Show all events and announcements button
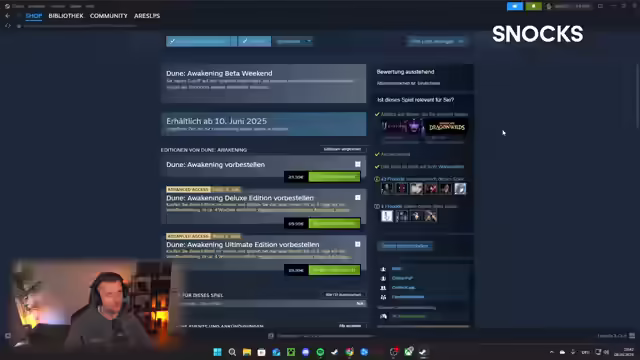 (x=350, y=326)
